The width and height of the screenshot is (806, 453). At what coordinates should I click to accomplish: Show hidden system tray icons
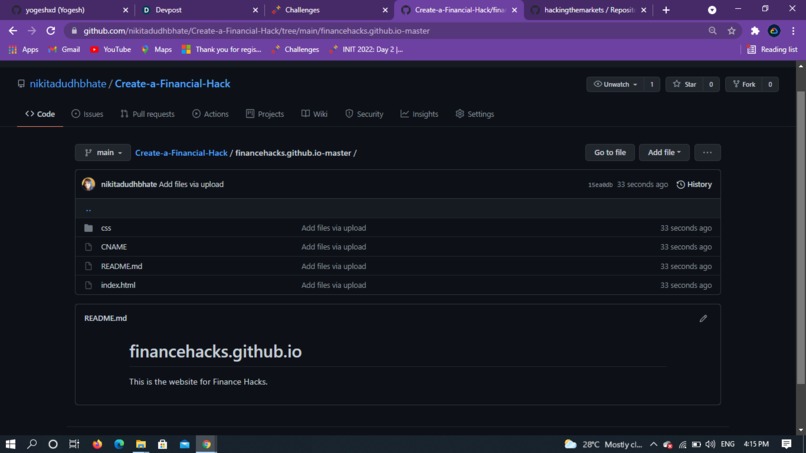653,444
